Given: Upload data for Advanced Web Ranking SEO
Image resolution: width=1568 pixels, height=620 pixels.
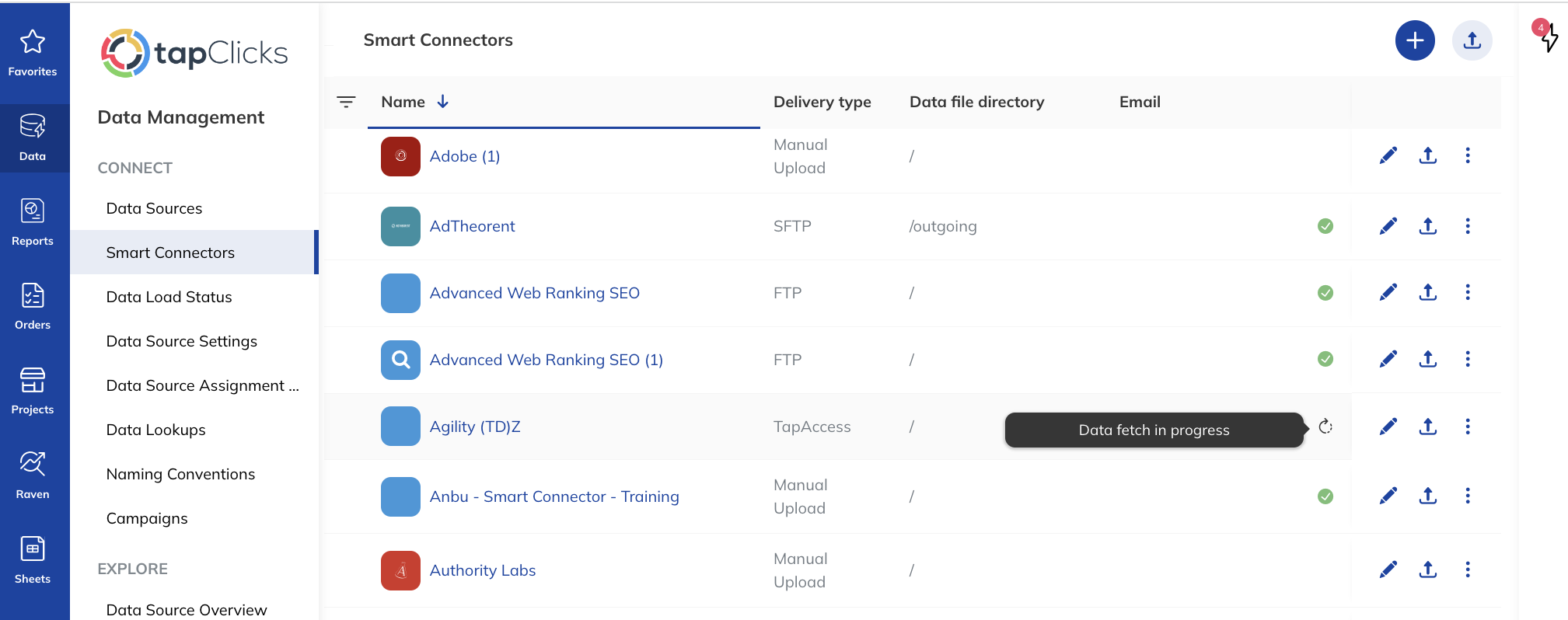Looking at the screenshot, I should [x=1428, y=292].
